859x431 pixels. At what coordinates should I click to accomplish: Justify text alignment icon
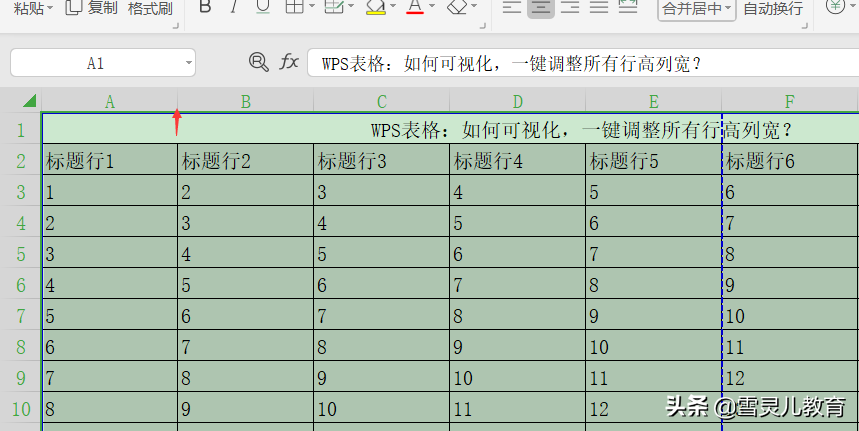[599, 7]
